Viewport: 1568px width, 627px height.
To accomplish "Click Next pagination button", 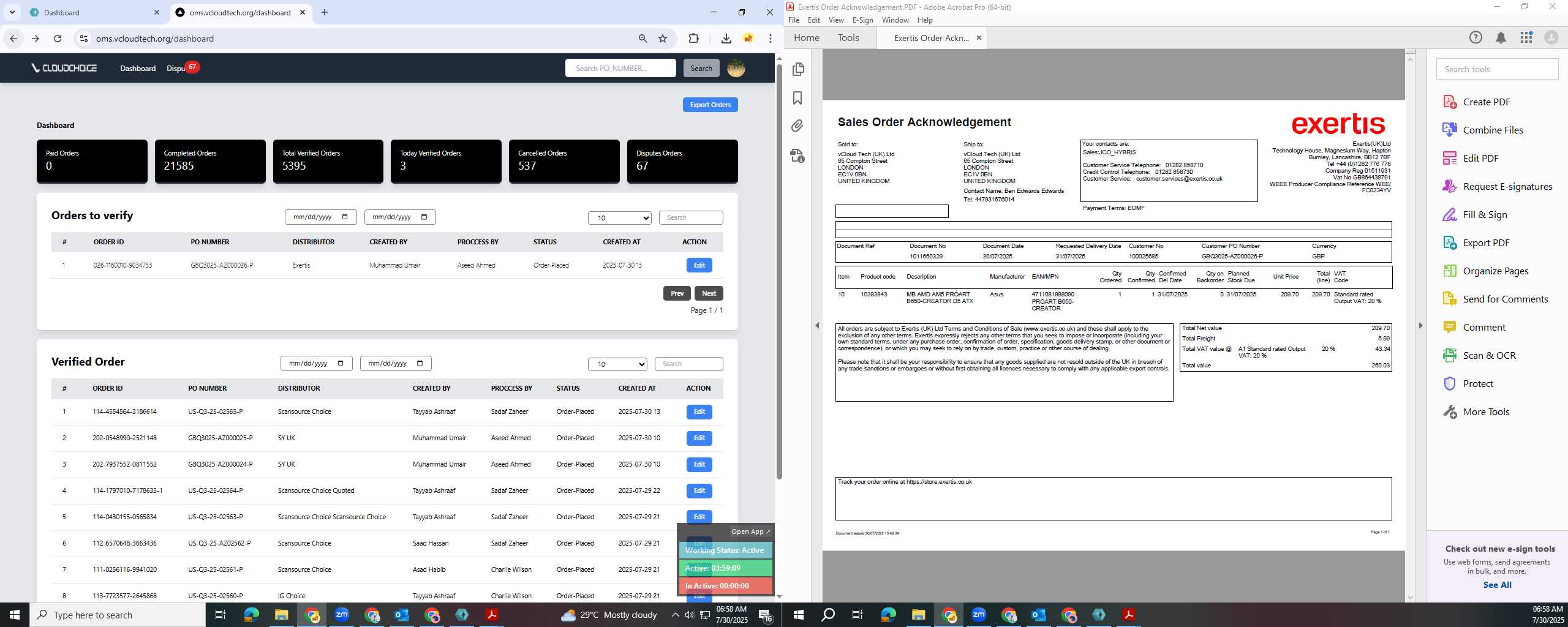I will pos(709,293).
